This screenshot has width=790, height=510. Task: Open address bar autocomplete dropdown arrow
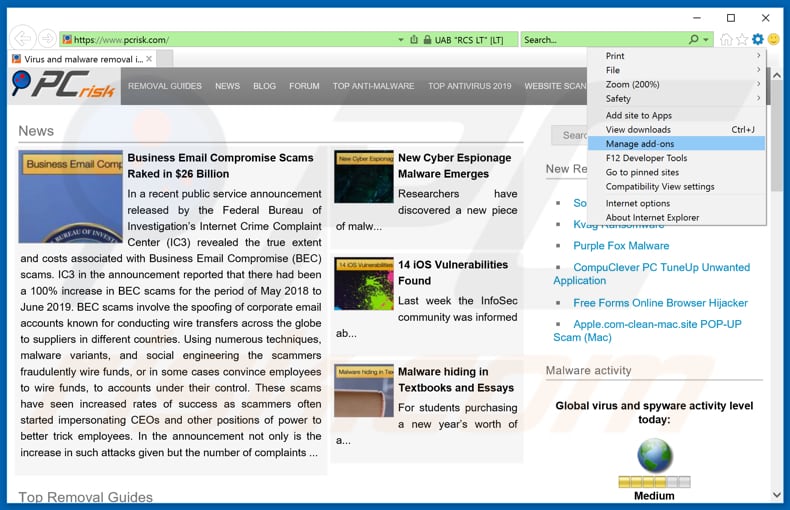click(401, 39)
